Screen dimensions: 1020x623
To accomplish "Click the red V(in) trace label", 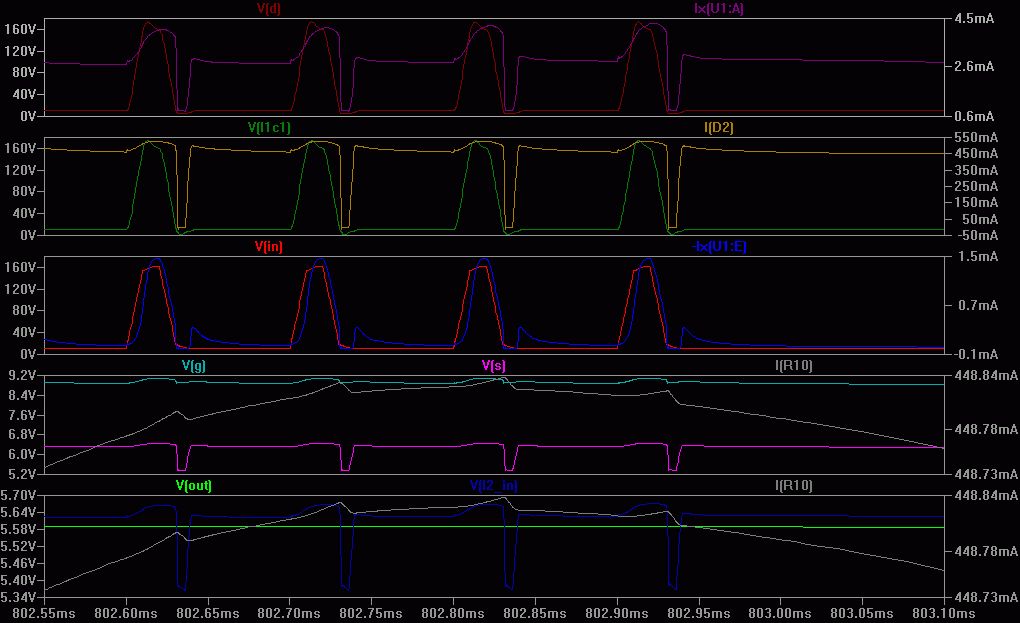I will [x=269, y=246].
